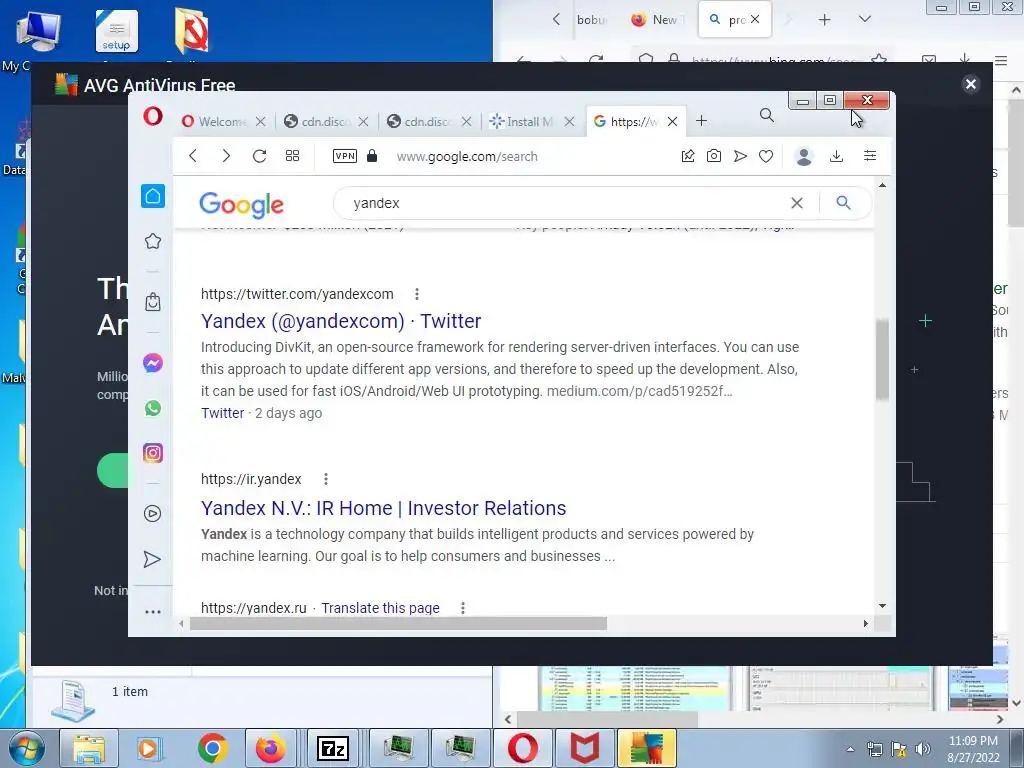Click Opera page scroll down arrow
Screen dimensions: 1024x768
[x=882, y=606]
